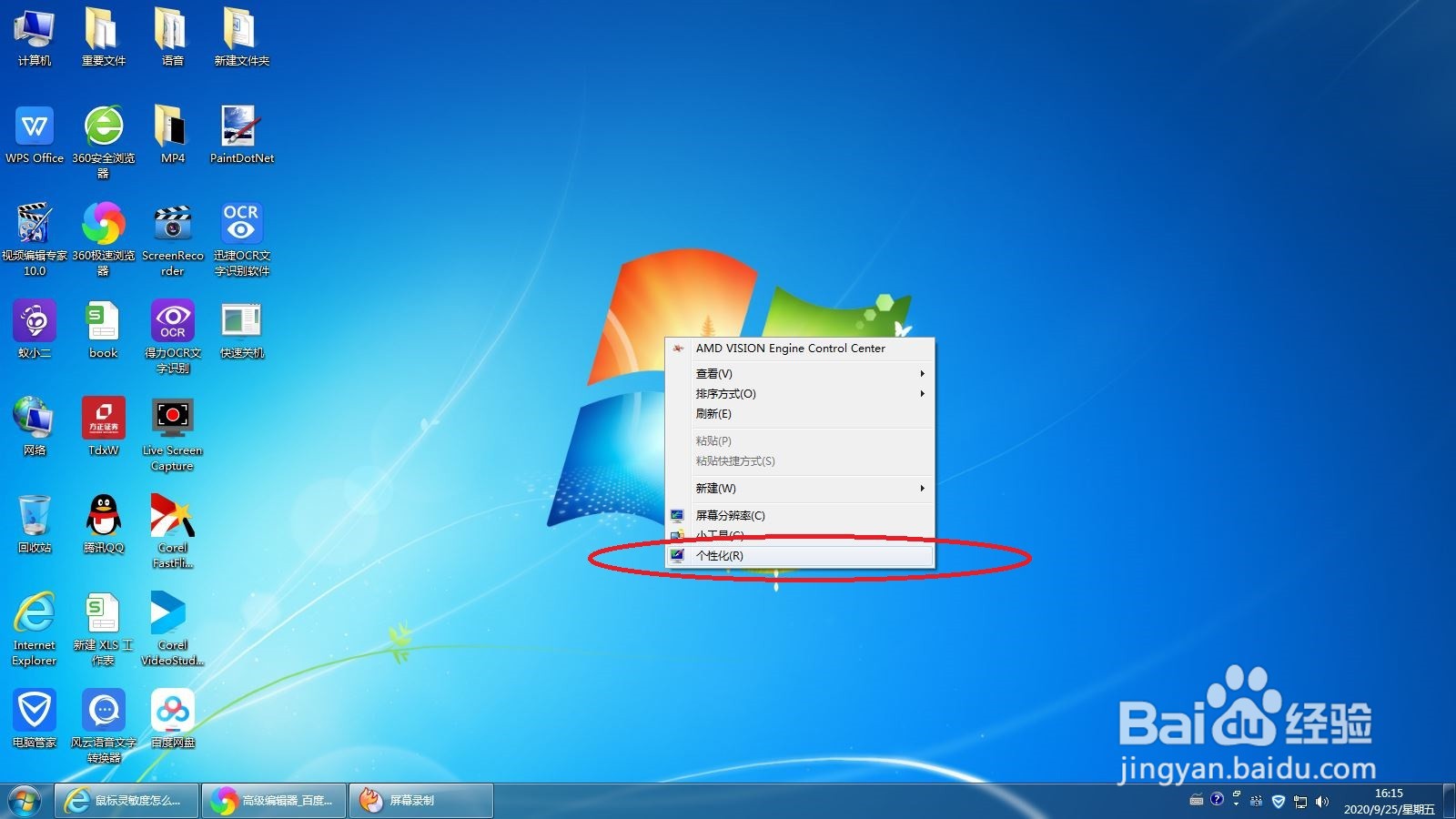The height and width of the screenshot is (819, 1456).
Task: Select the Corel FastFlick shortcut
Action: point(172,531)
